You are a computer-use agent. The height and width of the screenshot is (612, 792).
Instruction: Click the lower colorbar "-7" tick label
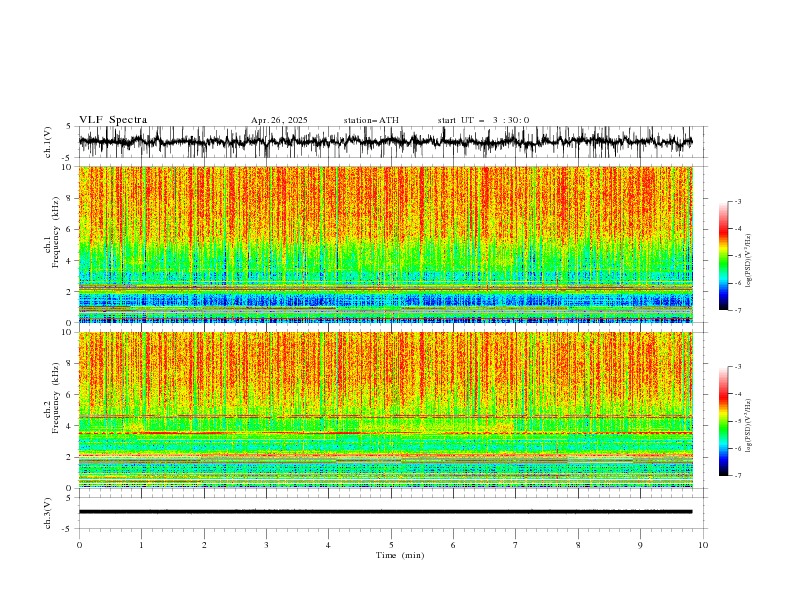tap(738, 475)
